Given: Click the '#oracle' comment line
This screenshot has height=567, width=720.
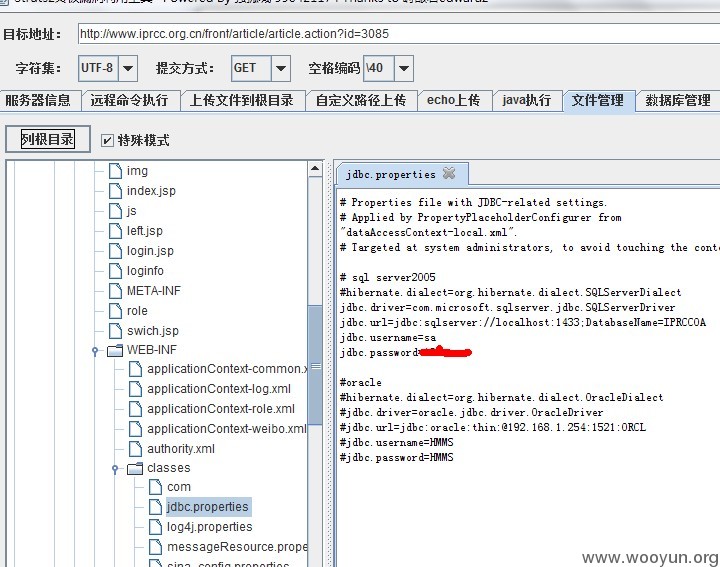Looking at the screenshot, I should (360, 382).
